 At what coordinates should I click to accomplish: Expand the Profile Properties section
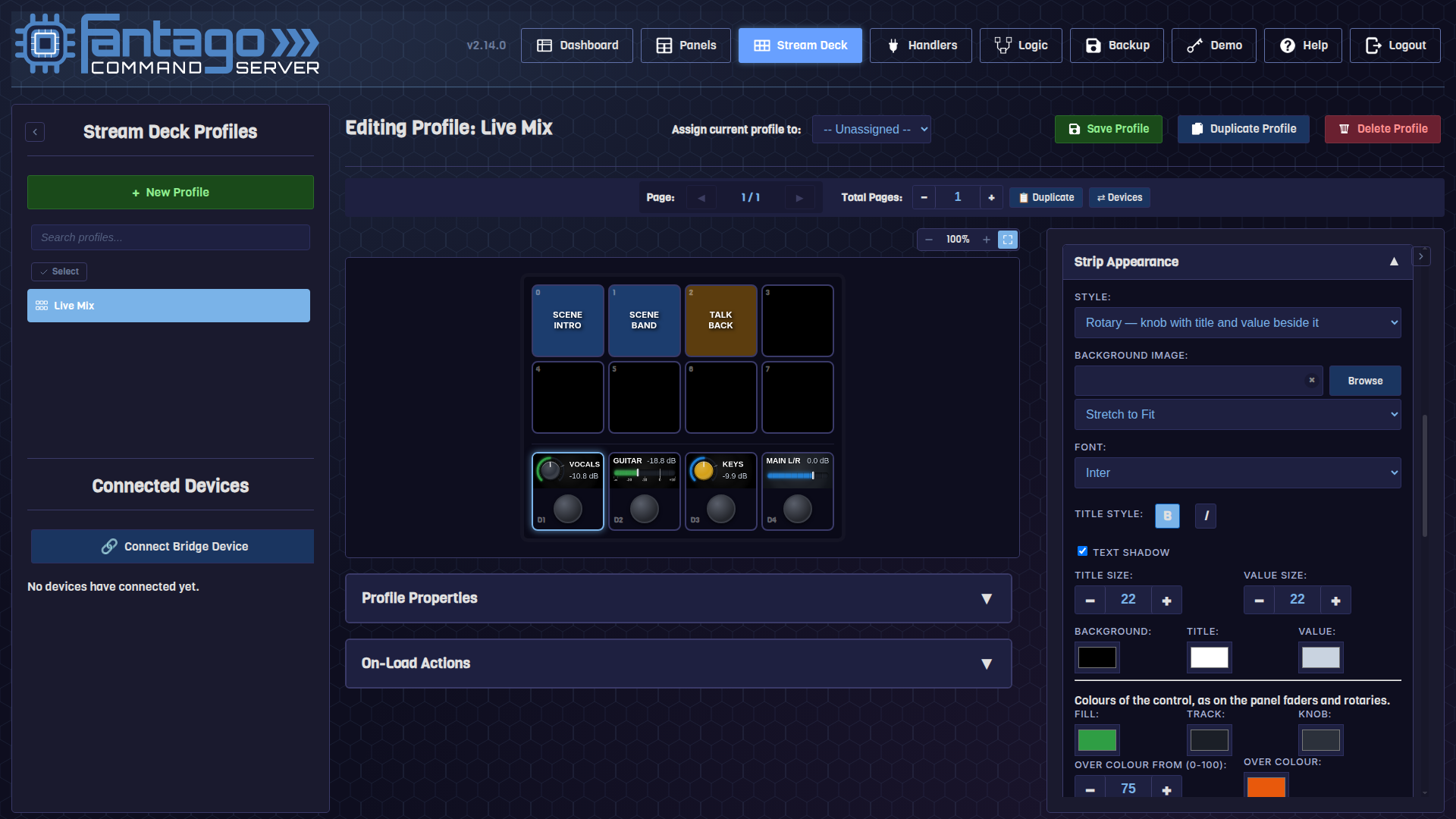coord(679,598)
